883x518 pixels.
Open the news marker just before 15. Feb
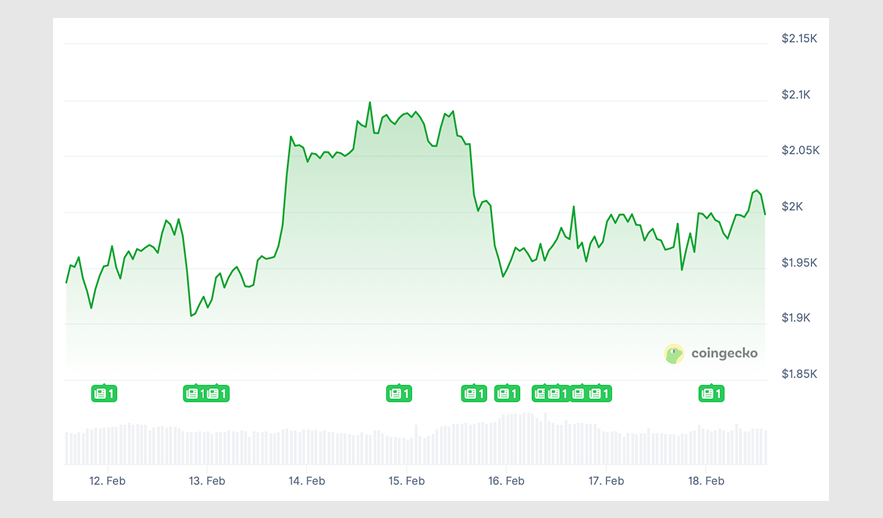(398, 394)
